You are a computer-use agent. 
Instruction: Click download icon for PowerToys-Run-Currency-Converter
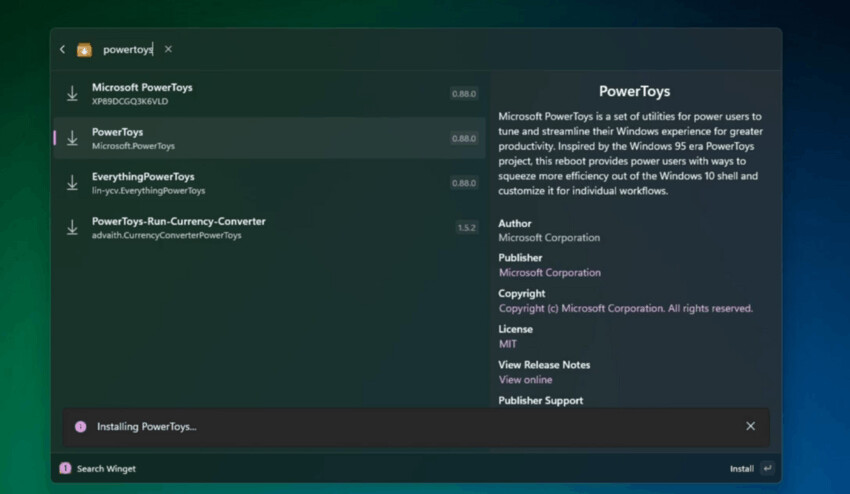[x=72, y=227]
